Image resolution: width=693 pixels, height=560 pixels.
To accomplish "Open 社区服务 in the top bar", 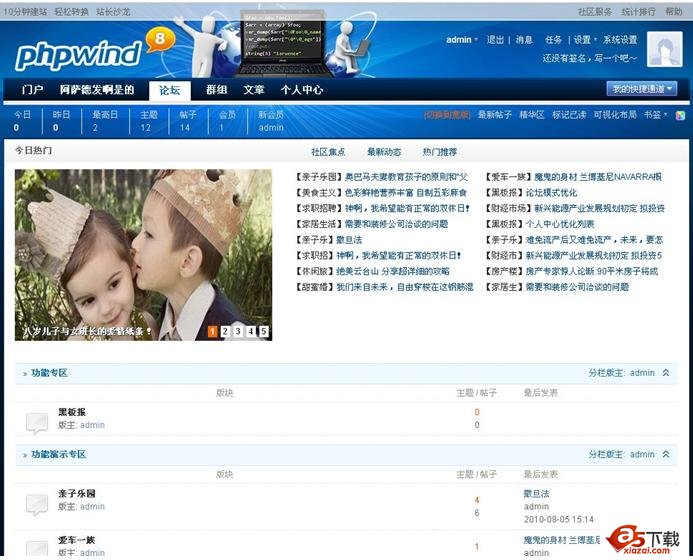I will (x=595, y=12).
